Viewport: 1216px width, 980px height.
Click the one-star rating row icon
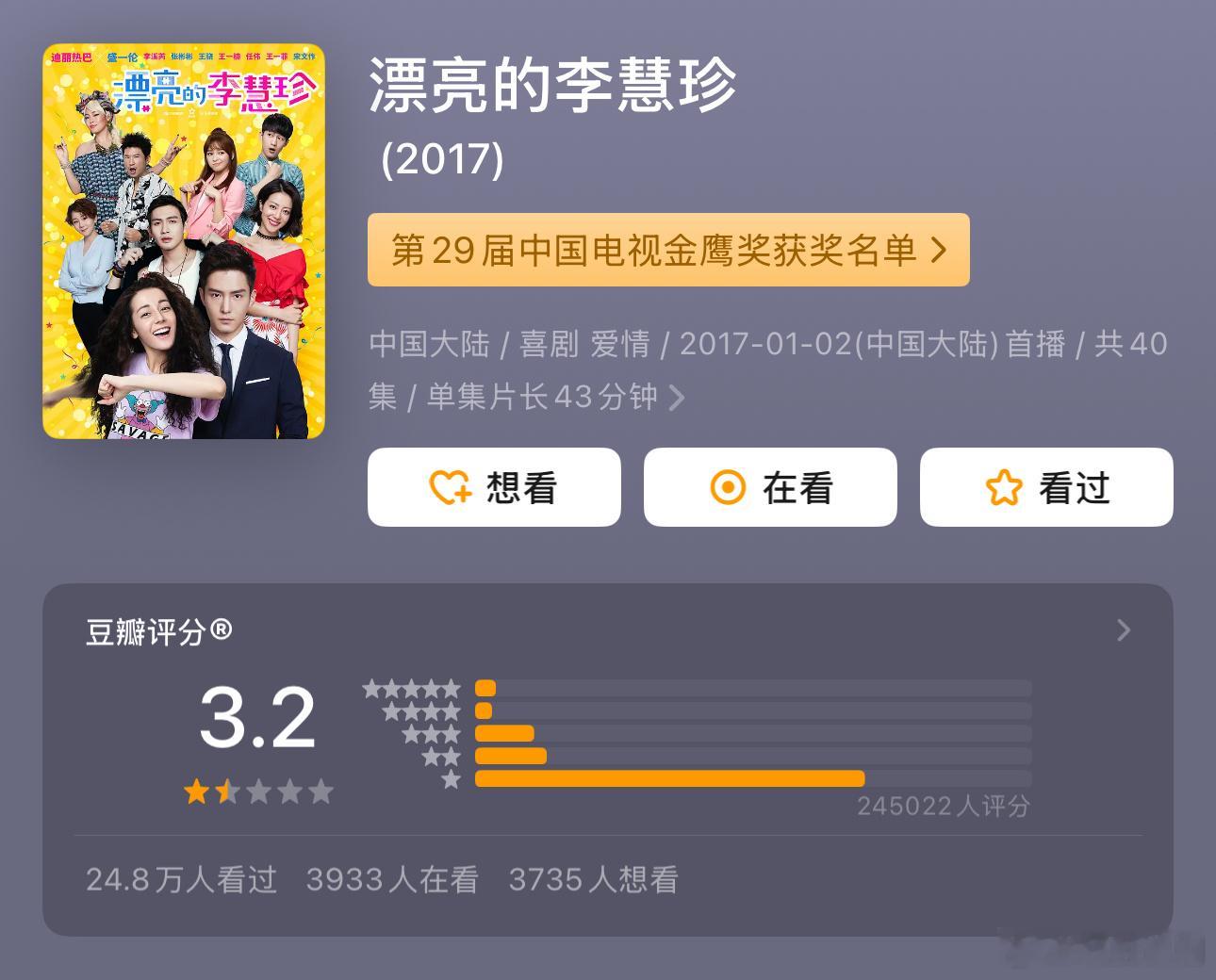(x=451, y=779)
